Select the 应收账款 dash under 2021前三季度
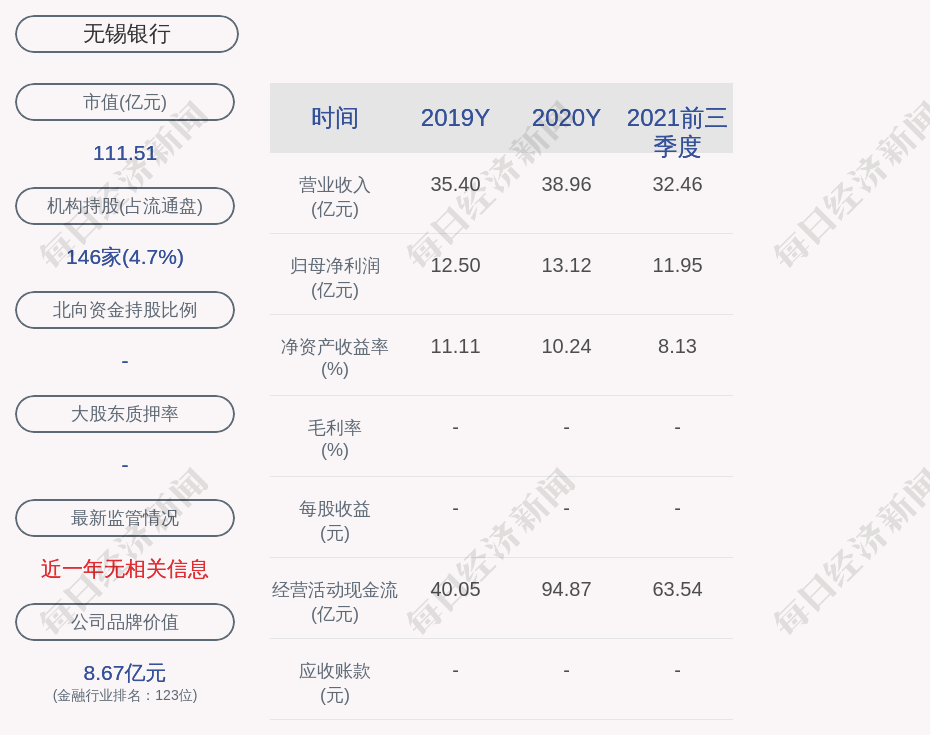This screenshot has width=930, height=735. pos(677,670)
